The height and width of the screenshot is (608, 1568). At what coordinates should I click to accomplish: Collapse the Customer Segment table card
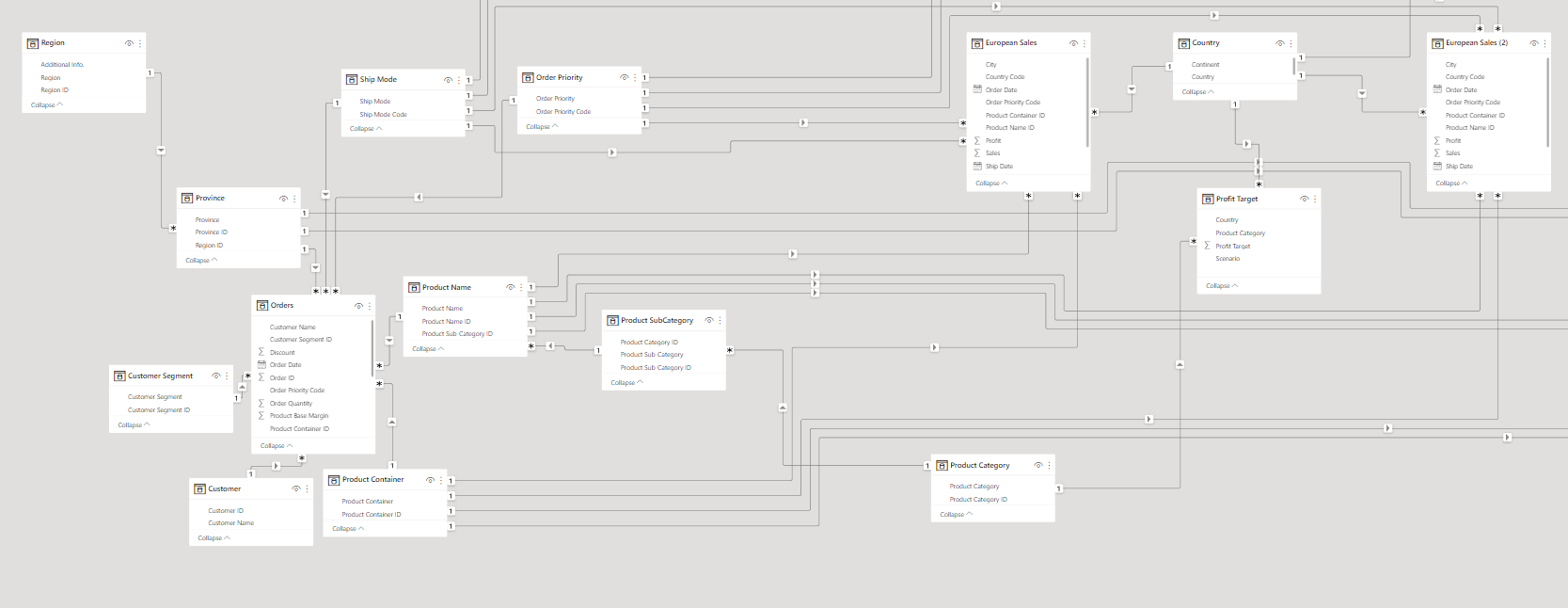pos(134,425)
